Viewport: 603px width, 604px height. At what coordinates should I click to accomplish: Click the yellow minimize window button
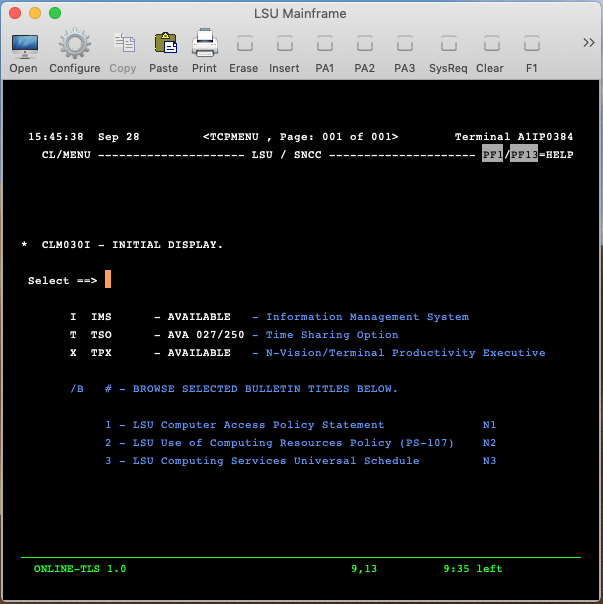(x=35, y=13)
